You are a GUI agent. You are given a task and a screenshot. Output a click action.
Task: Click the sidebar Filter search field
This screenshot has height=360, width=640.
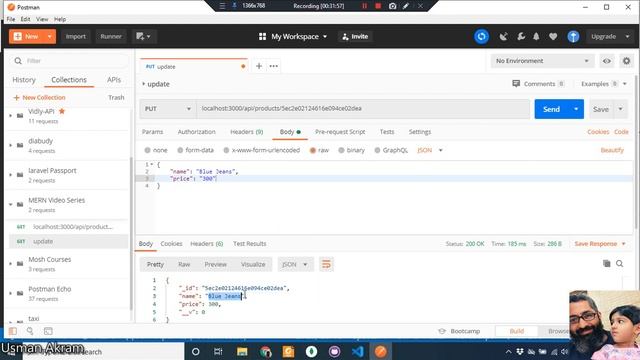tap(69, 61)
